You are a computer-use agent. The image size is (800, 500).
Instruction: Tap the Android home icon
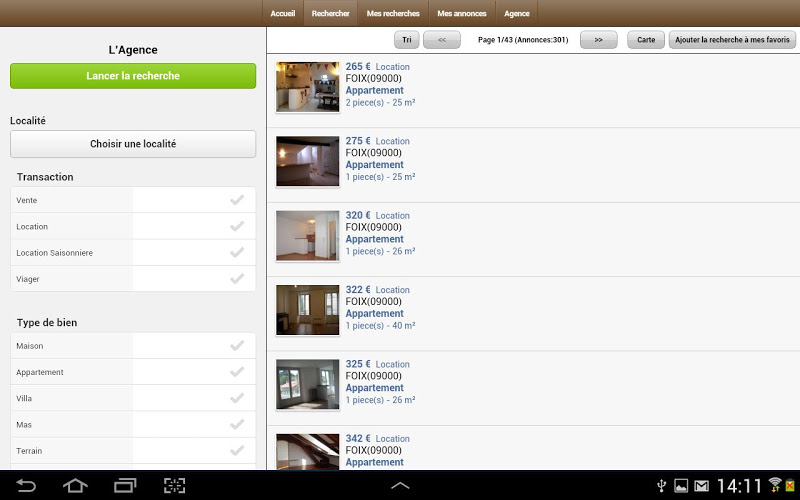pos(75,485)
